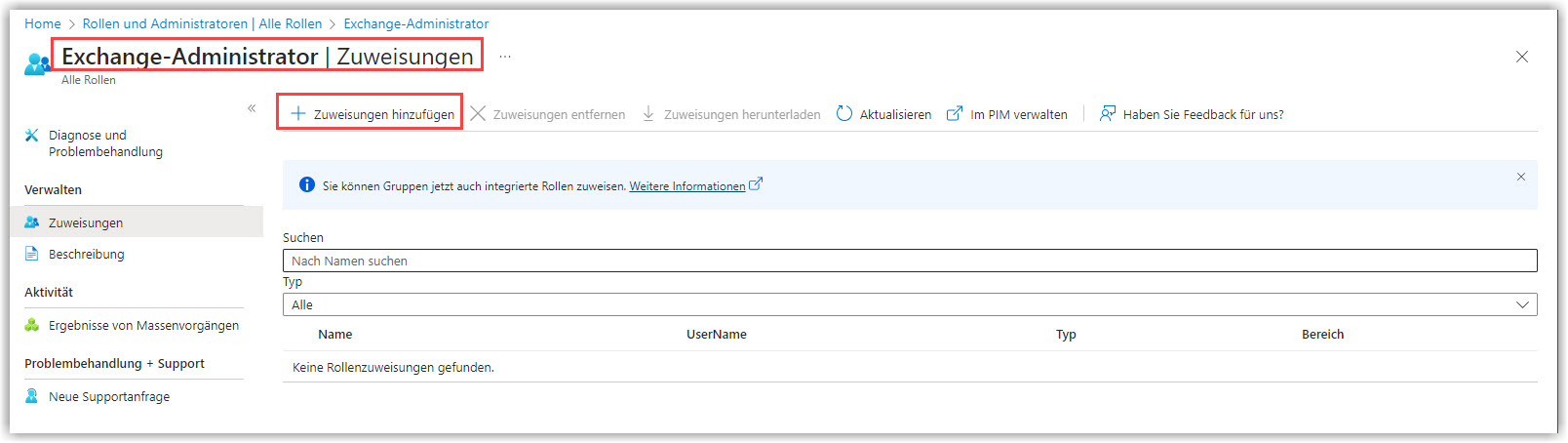Click the Beschreibung document icon

(x=32, y=254)
